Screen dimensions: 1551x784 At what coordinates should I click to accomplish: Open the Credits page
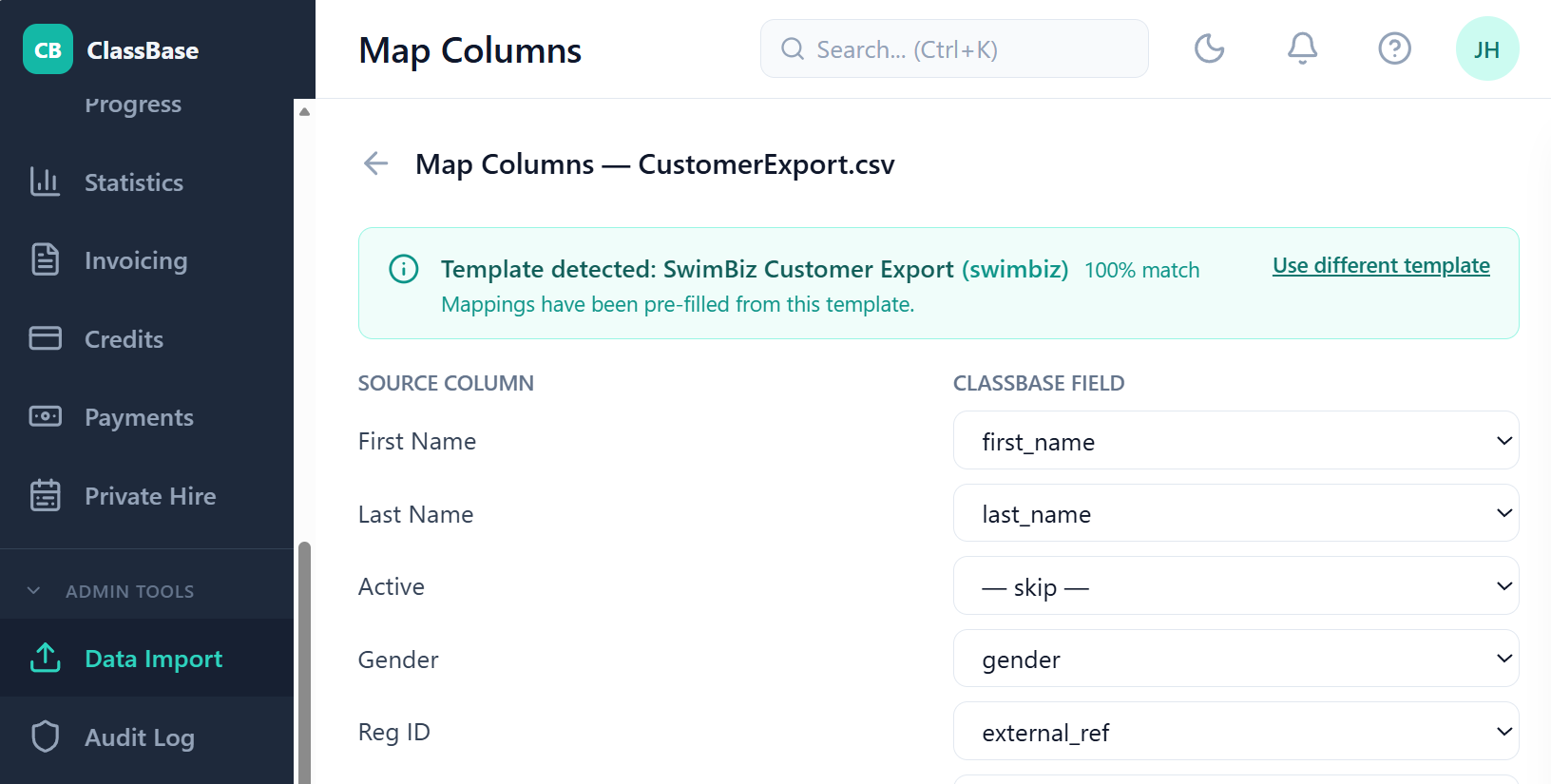146,338
